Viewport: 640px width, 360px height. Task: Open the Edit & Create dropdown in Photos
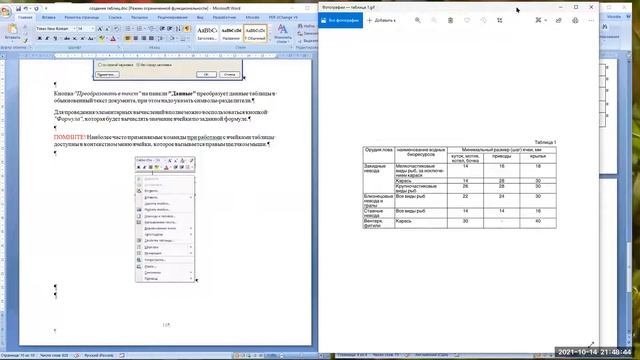pyautogui.click(x=541, y=20)
